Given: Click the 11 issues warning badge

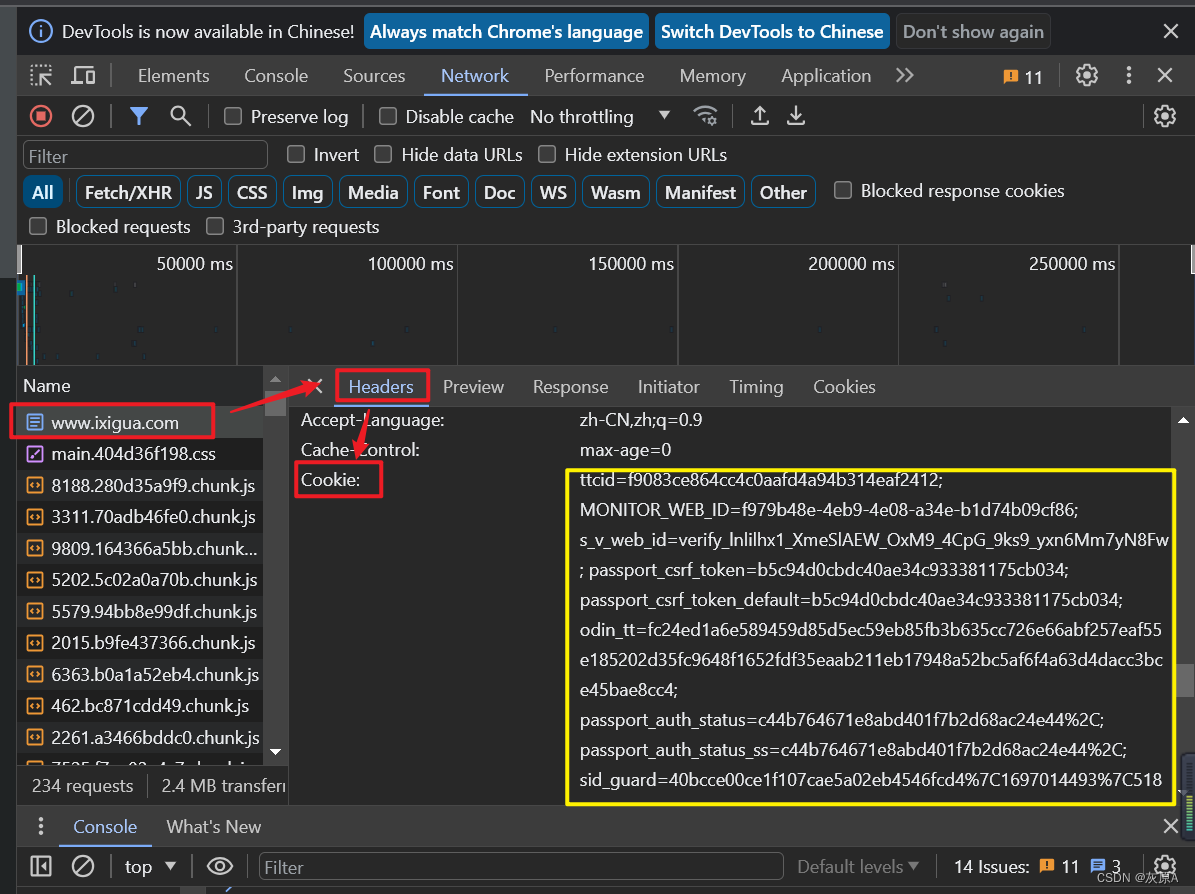Looking at the screenshot, I should [x=1023, y=77].
